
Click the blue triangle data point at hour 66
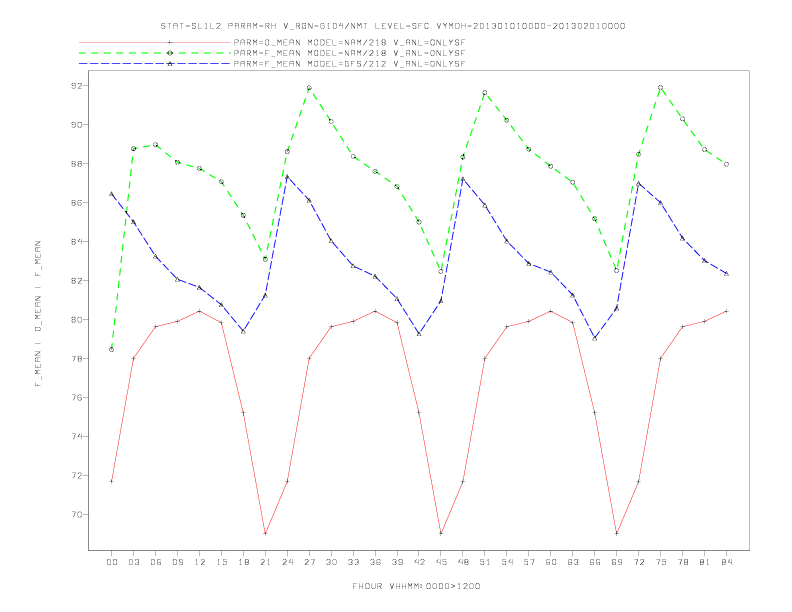(x=595, y=338)
